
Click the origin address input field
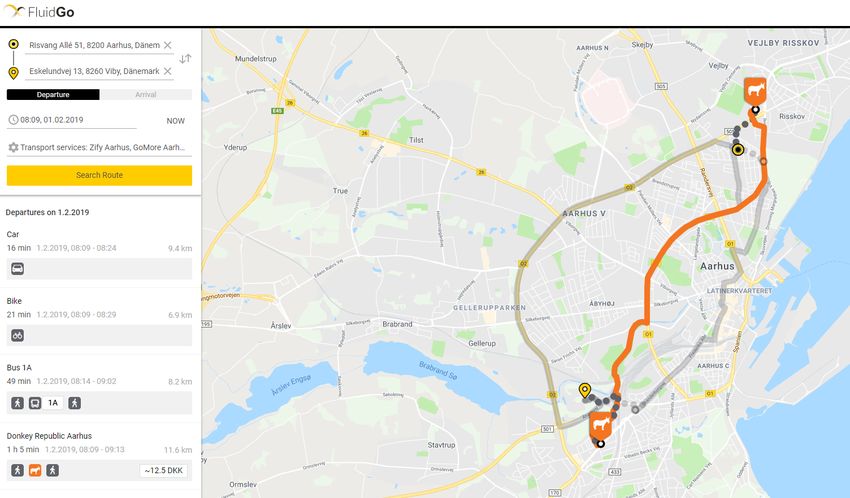click(x=94, y=45)
